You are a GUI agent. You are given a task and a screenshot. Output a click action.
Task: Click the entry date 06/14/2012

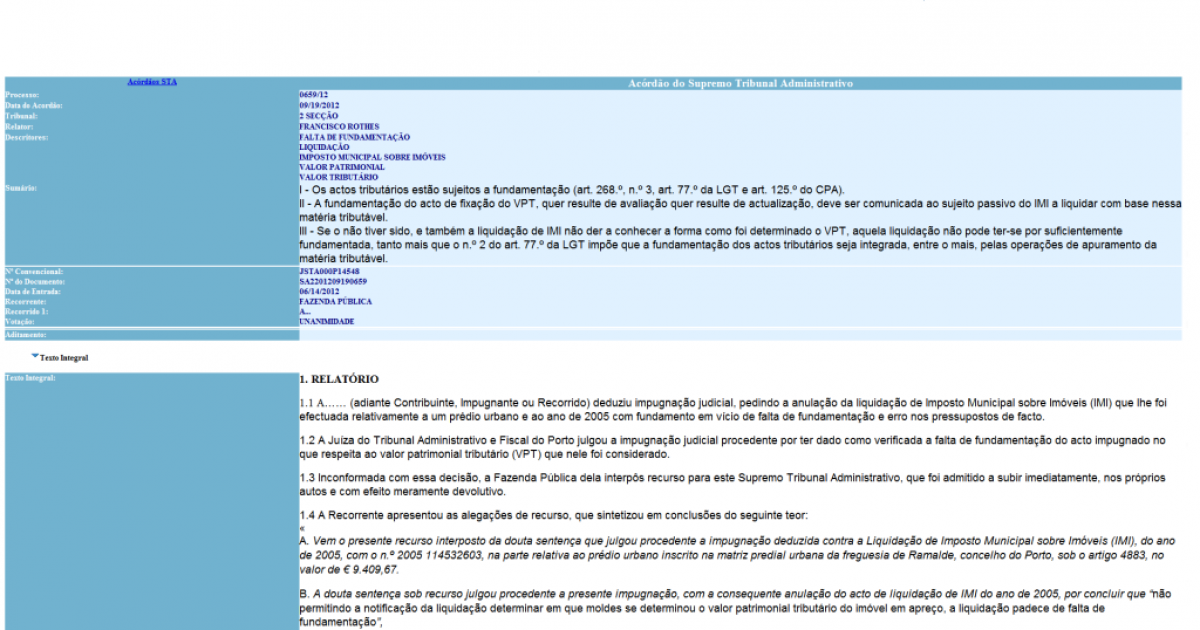click(x=321, y=291)
